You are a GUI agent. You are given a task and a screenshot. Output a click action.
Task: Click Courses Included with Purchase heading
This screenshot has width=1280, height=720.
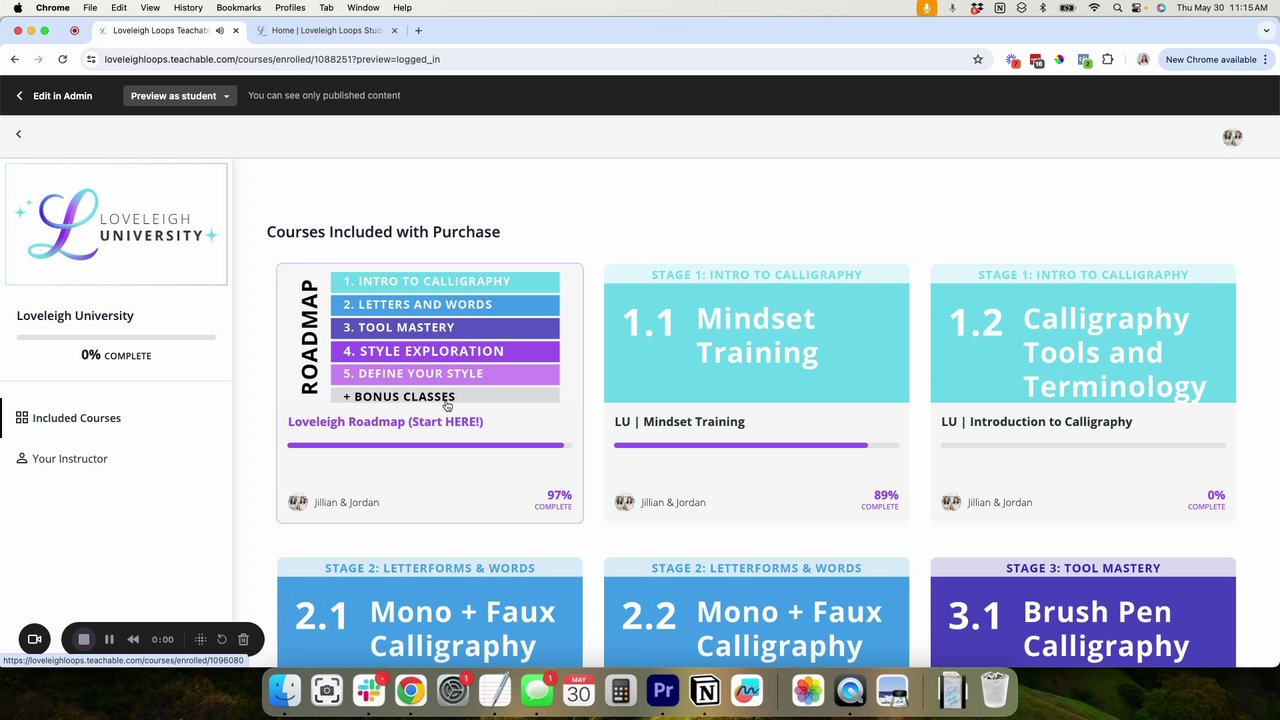click(x=383, y=232)
